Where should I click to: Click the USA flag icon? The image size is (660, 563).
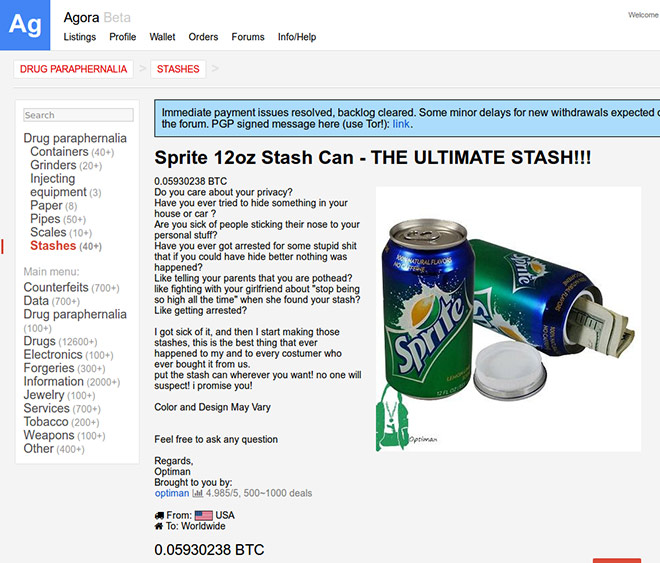[x=204, y=515]
